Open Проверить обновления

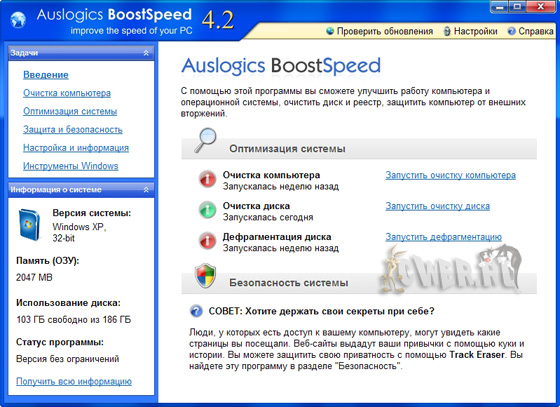385,31
